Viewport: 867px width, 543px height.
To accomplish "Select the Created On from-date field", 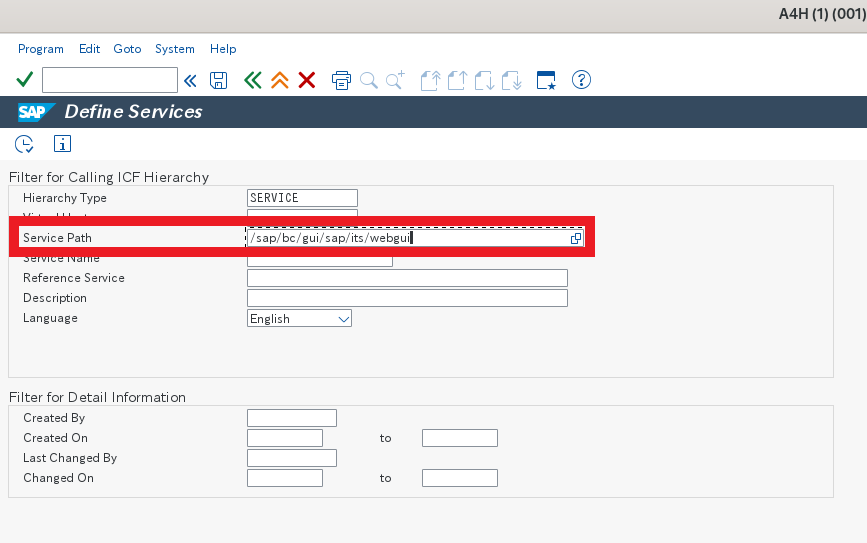I will [x=285, y=438].
